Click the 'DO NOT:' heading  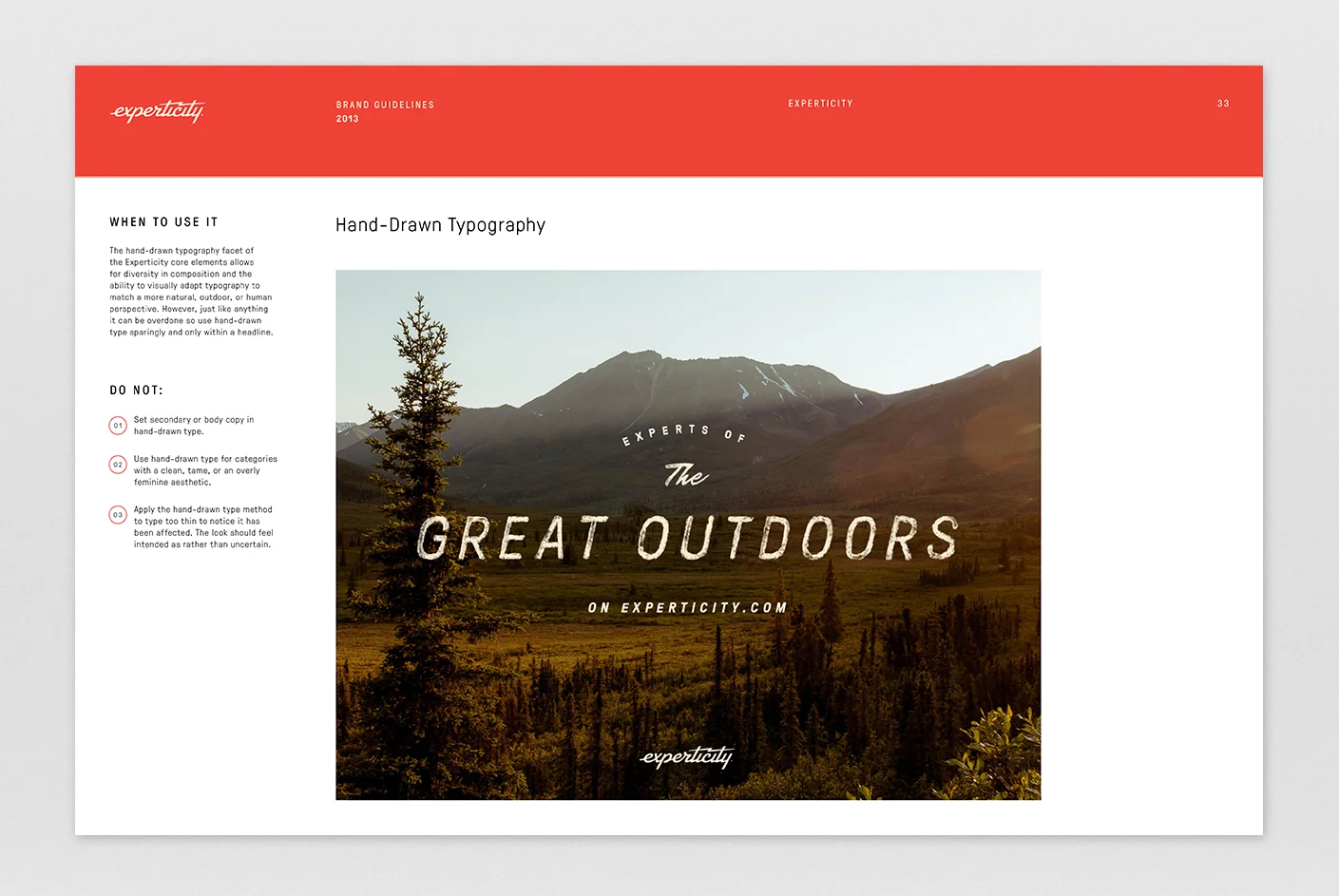pyautogui.click(x=136, y=391)
